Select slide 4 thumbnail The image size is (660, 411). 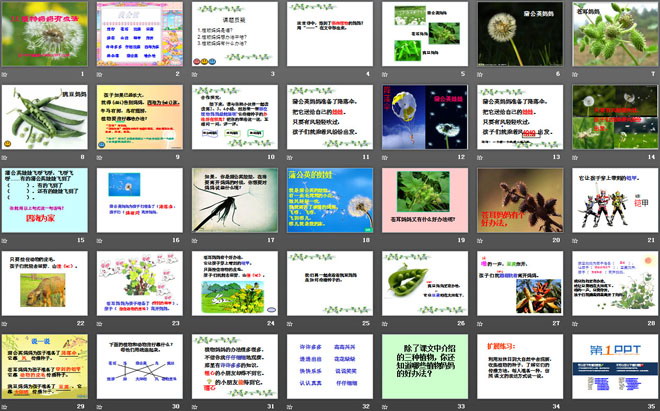[x=330, y=34]
